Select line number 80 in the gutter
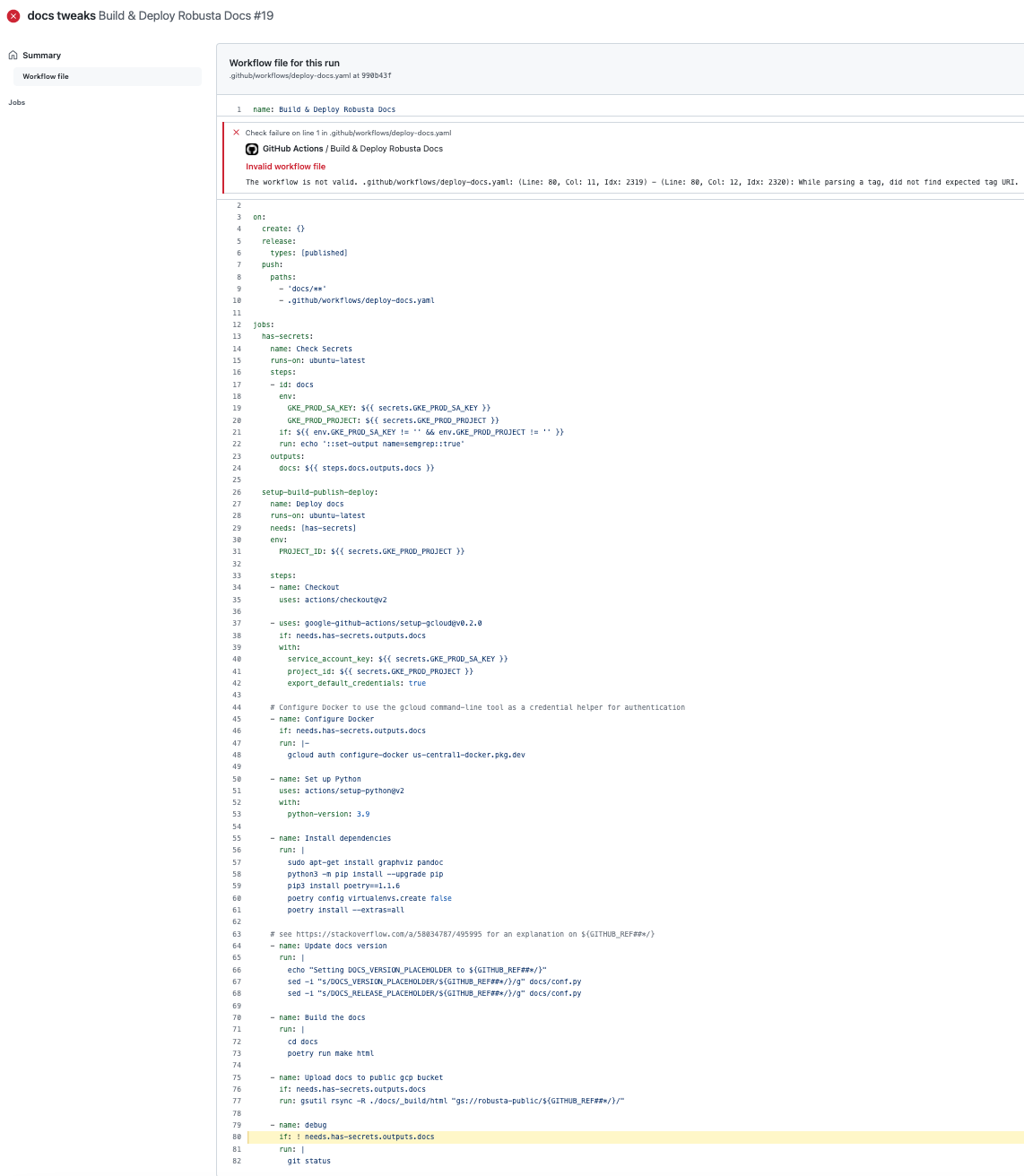 [x=235, y=1137]
